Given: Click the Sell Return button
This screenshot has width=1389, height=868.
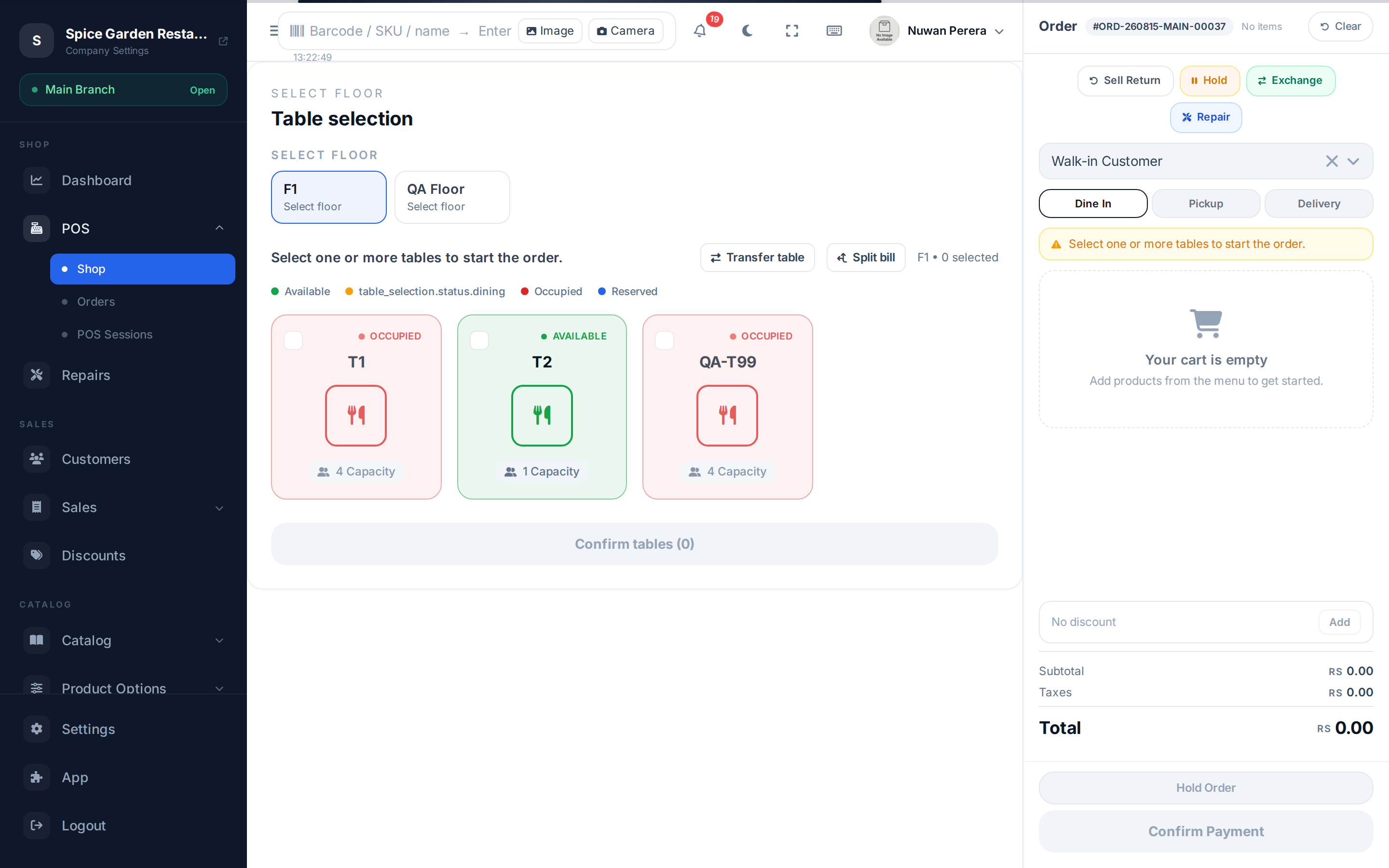Looking at the screenshot, I should [1125, 81].
